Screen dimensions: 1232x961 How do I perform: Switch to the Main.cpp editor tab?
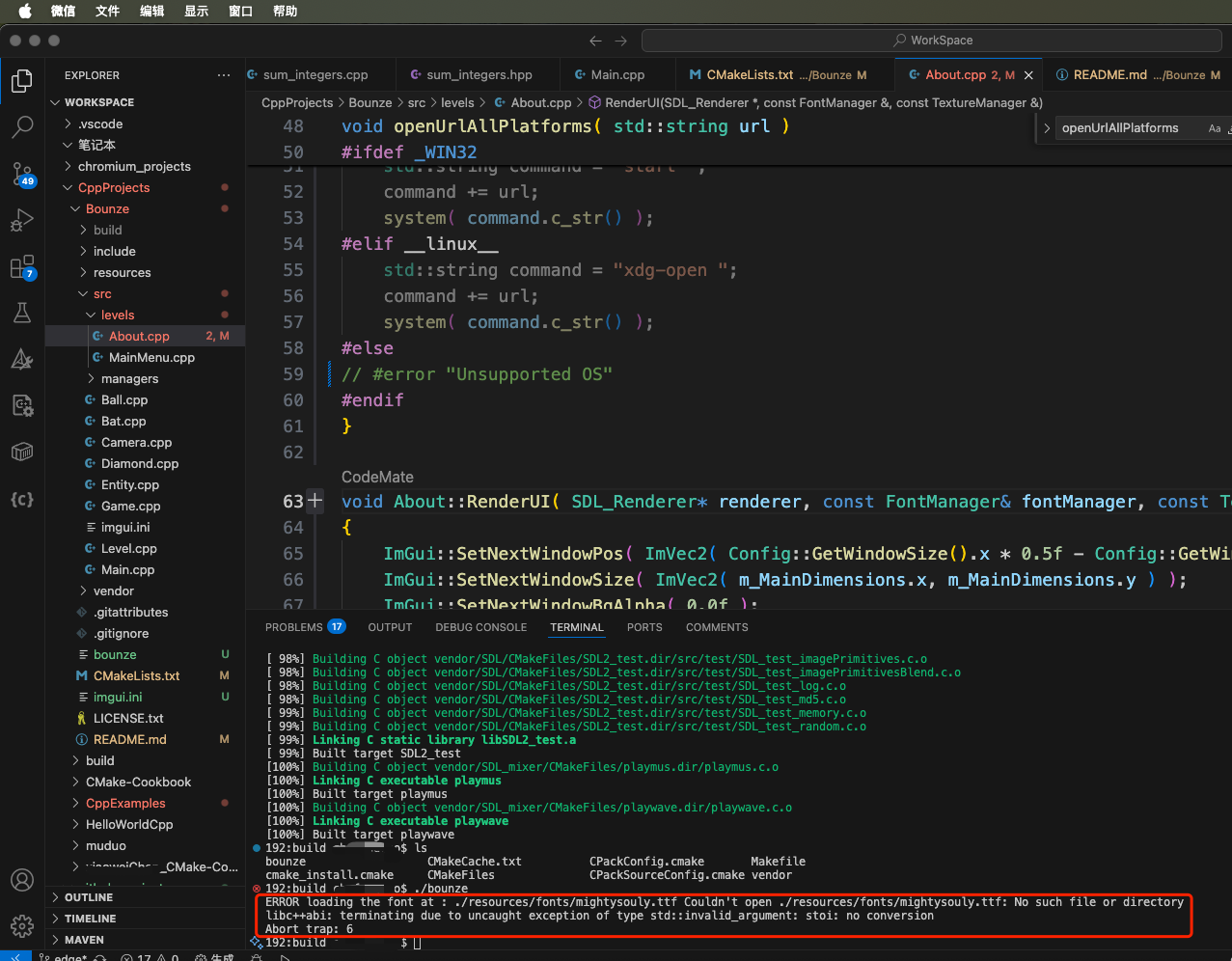click(x=617, y=74)
